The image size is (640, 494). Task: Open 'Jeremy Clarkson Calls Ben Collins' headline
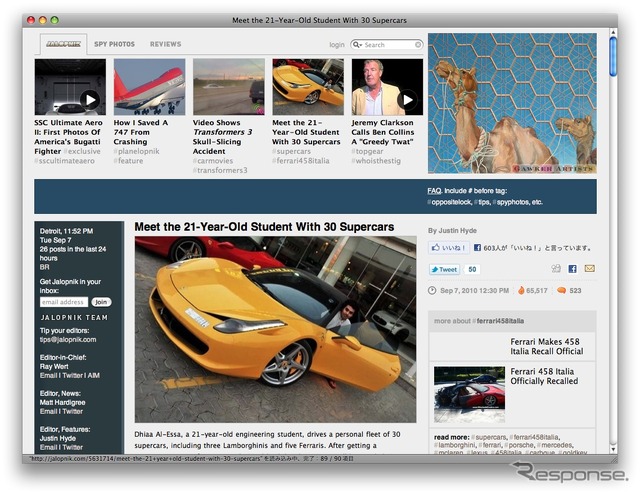[383, 132]
